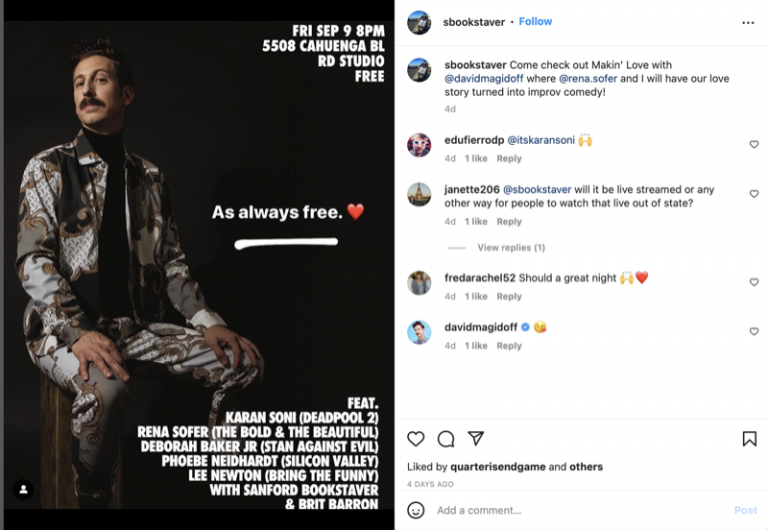Open the comment bubble icon

pos(446,438)
